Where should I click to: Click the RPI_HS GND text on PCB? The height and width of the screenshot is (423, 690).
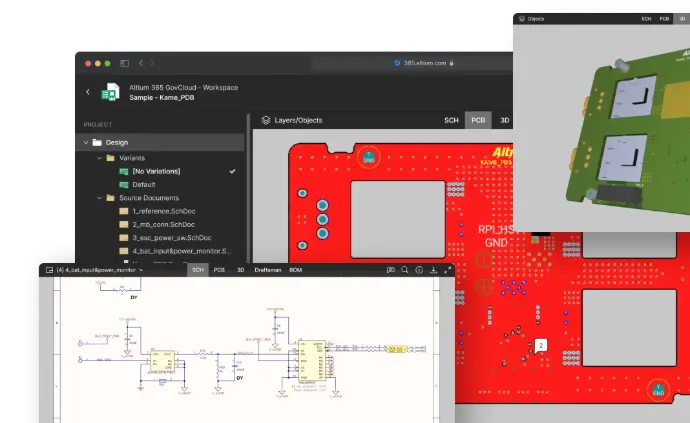pos(496,236)
